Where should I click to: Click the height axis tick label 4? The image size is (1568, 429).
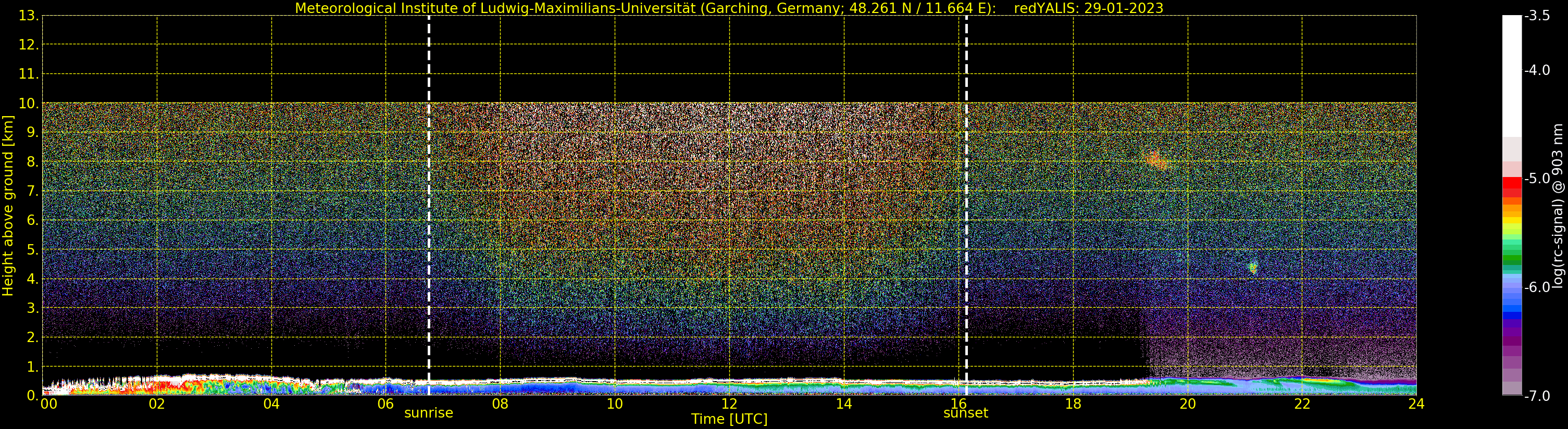click(32, 279)
